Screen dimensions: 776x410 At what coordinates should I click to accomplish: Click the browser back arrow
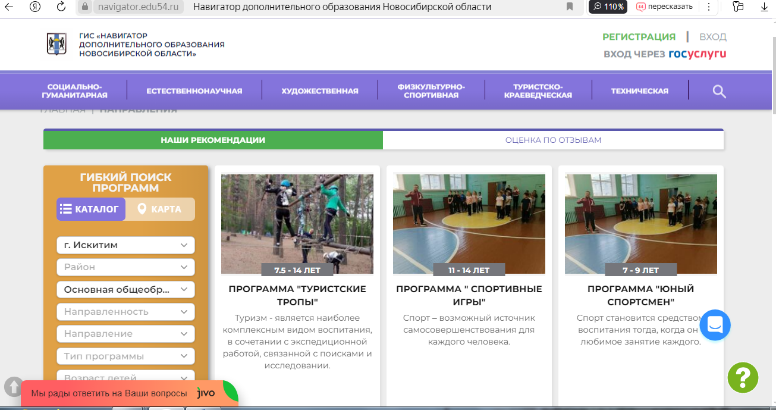point(9,7)
